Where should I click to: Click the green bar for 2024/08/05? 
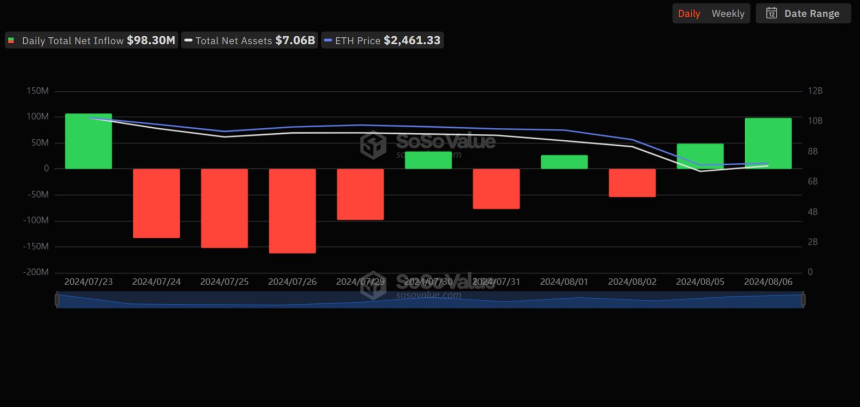700,156
